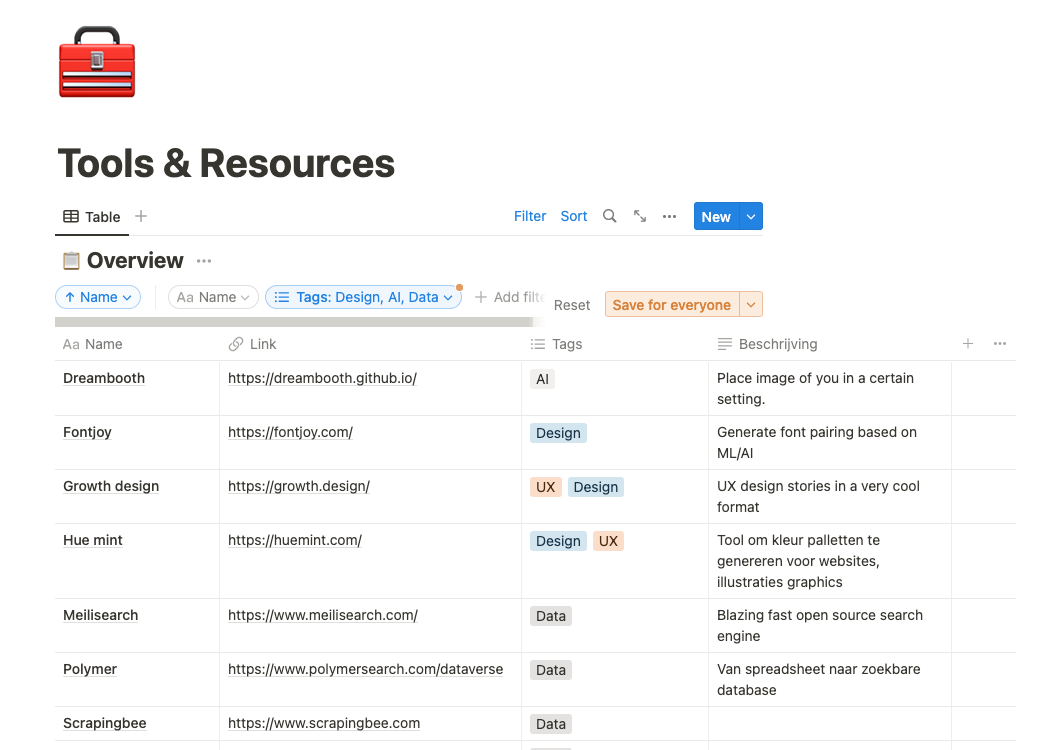
Task: Open the Name ascending sort pill
Action: click(x=98, y=297)
